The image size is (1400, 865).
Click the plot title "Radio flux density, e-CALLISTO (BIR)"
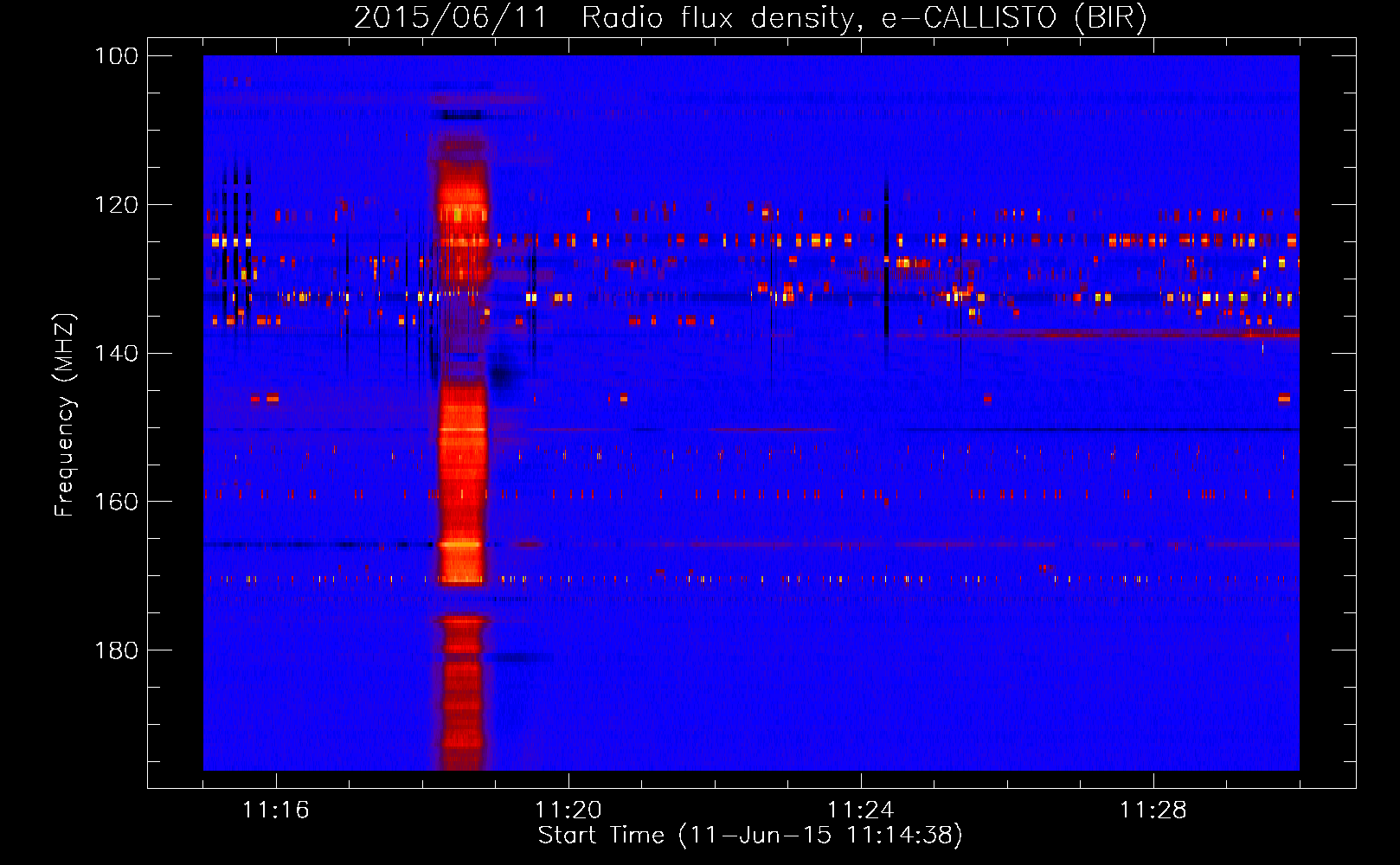point(864,17)
